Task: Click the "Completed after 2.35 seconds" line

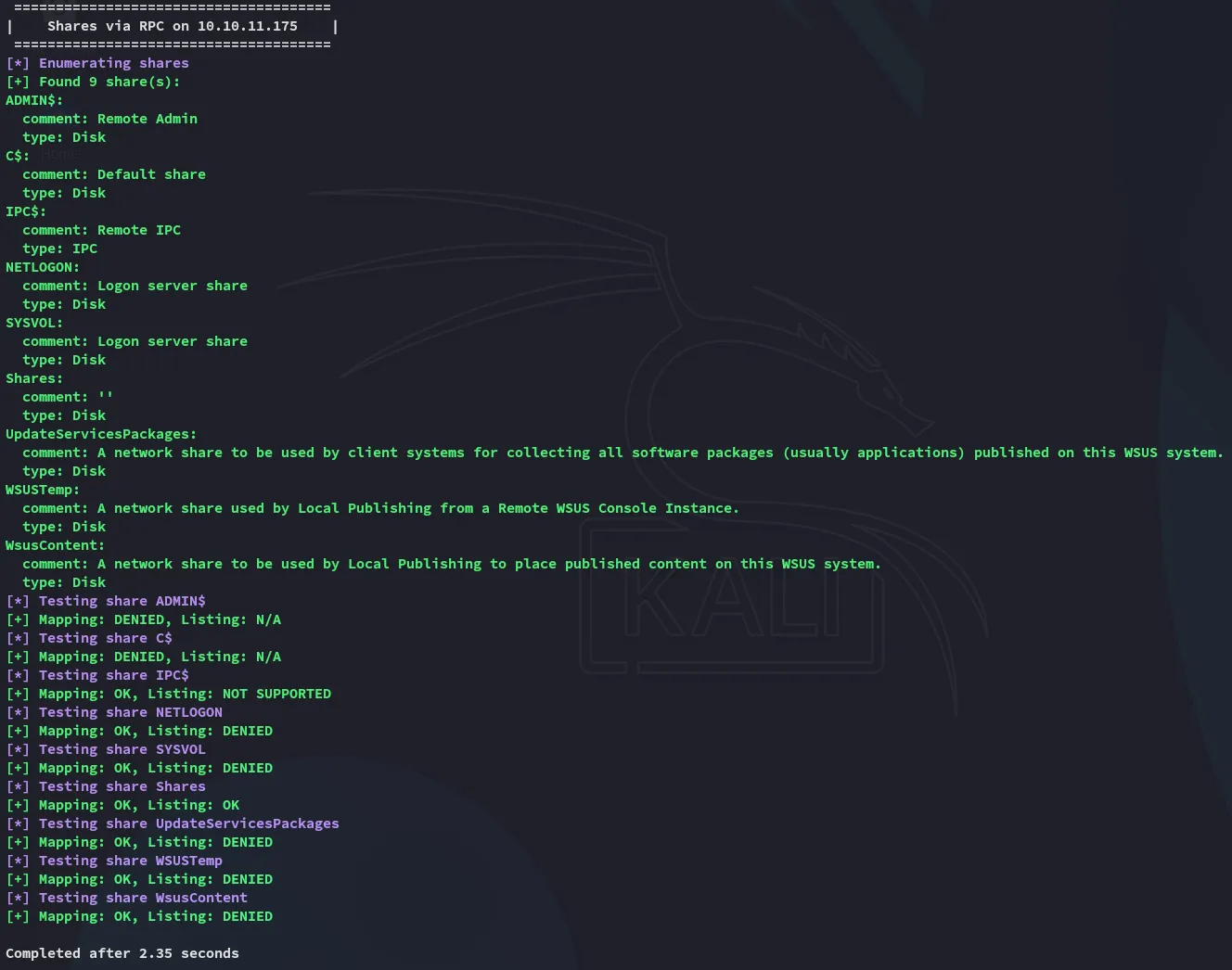Action: (x=122, y=953)
